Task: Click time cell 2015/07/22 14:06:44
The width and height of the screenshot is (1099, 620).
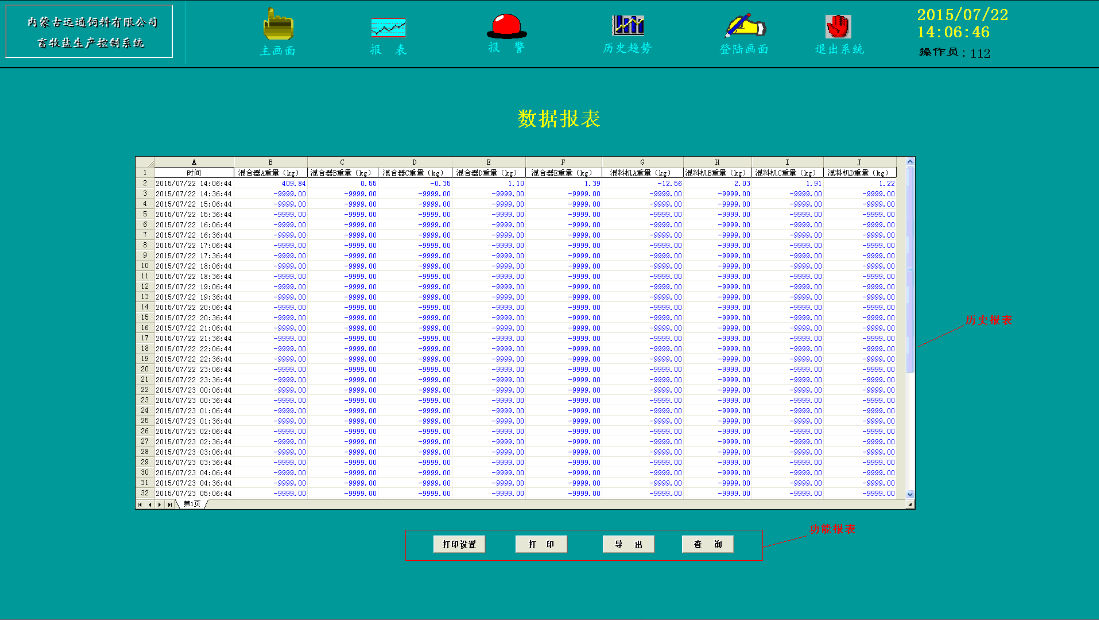Action: coord(194,184)
